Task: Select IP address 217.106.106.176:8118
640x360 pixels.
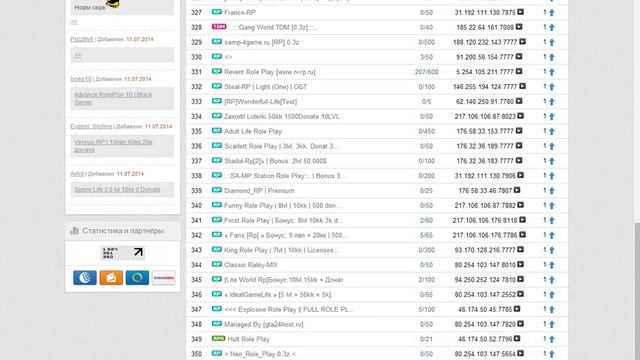Action: pyautogui.click(x=485, y=220)
